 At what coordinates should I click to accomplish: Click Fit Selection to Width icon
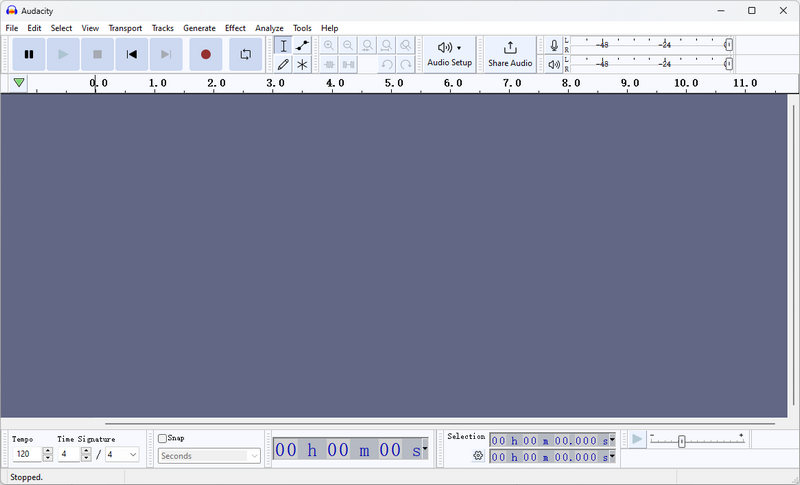pos(367,45)
